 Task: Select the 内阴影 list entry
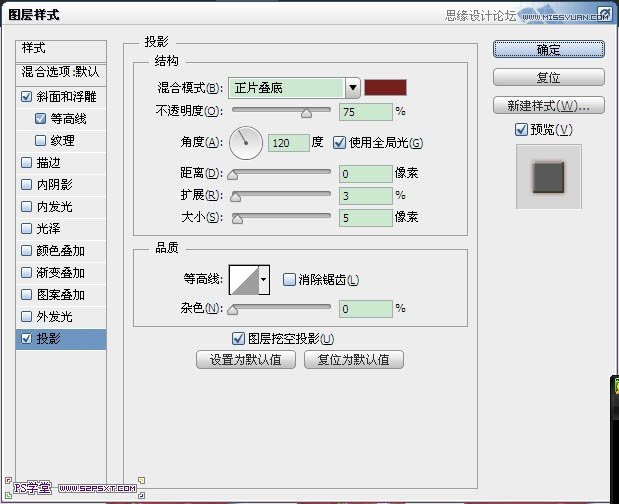(61, 184)
